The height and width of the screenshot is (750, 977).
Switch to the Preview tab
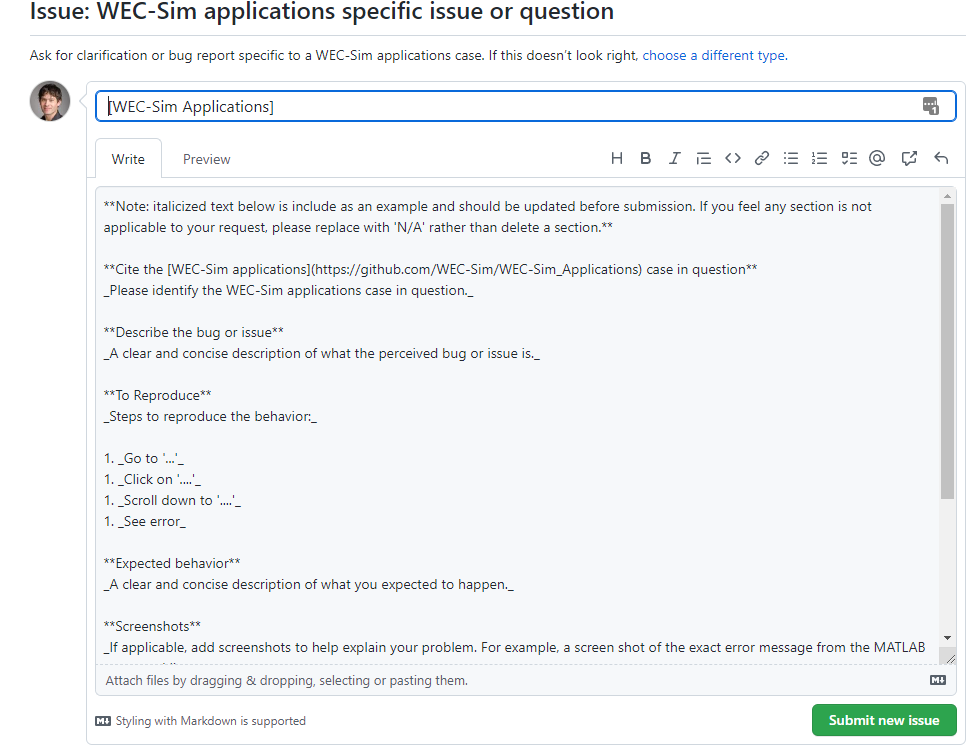(206, 158)
